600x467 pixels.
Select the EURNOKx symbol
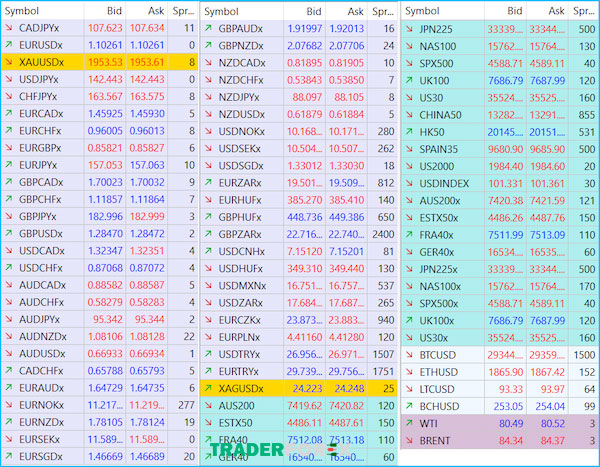[x=41, y=405]
